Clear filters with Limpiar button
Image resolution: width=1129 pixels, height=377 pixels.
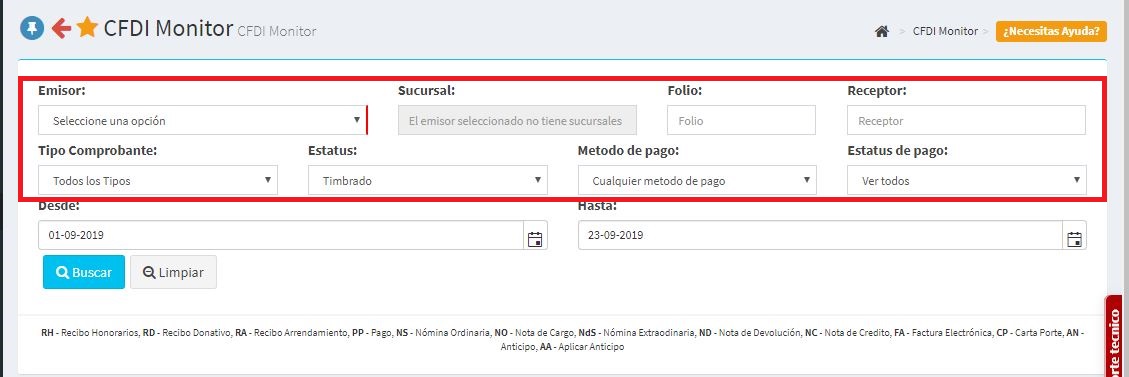click(x=174, y=272)
